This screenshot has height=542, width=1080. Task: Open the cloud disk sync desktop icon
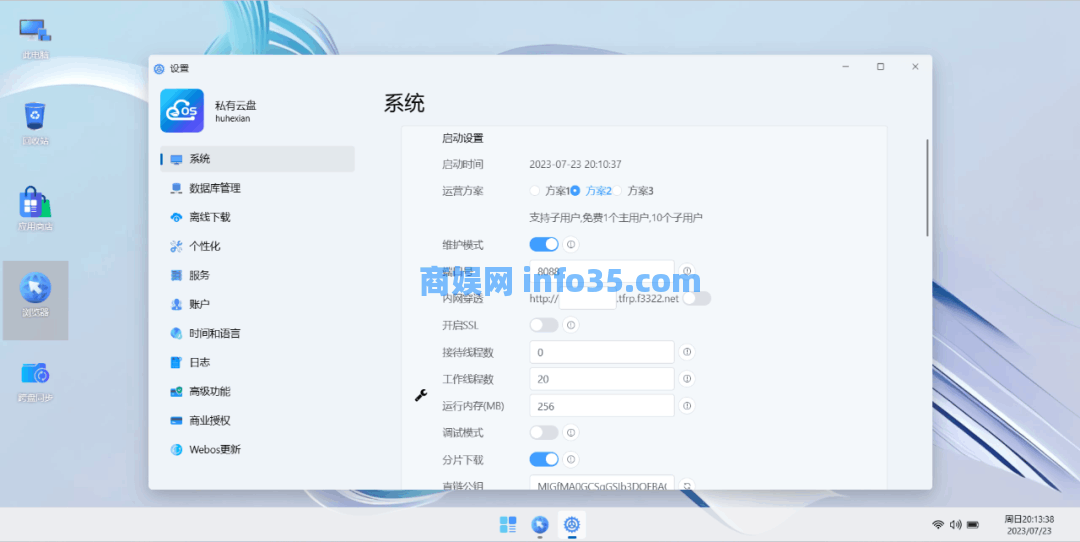[35, 381]
